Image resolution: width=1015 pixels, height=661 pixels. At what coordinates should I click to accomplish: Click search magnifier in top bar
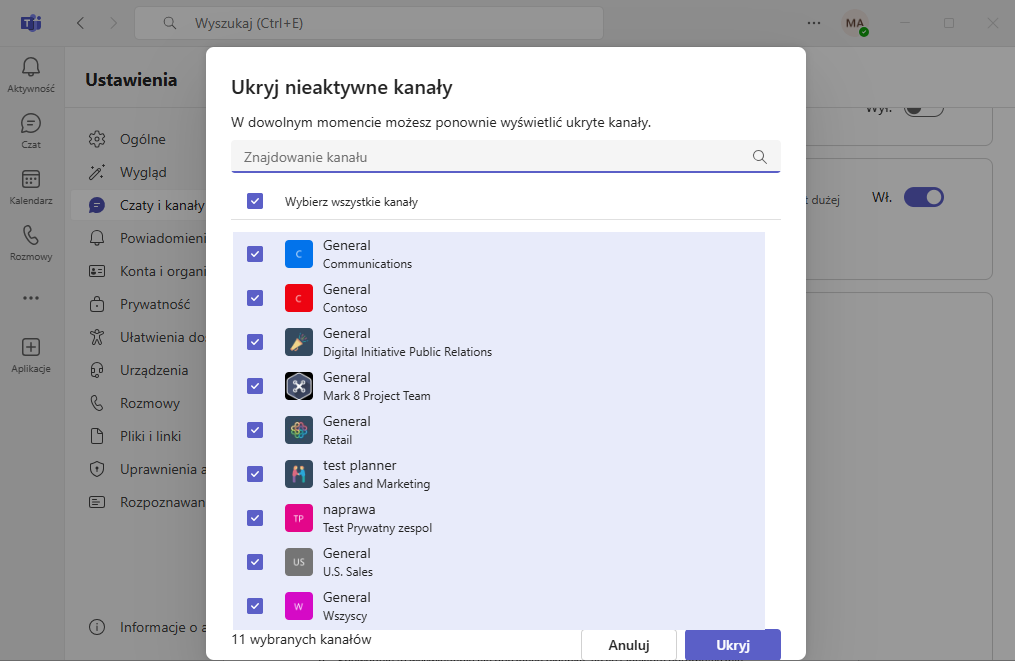tap(170, 23)
